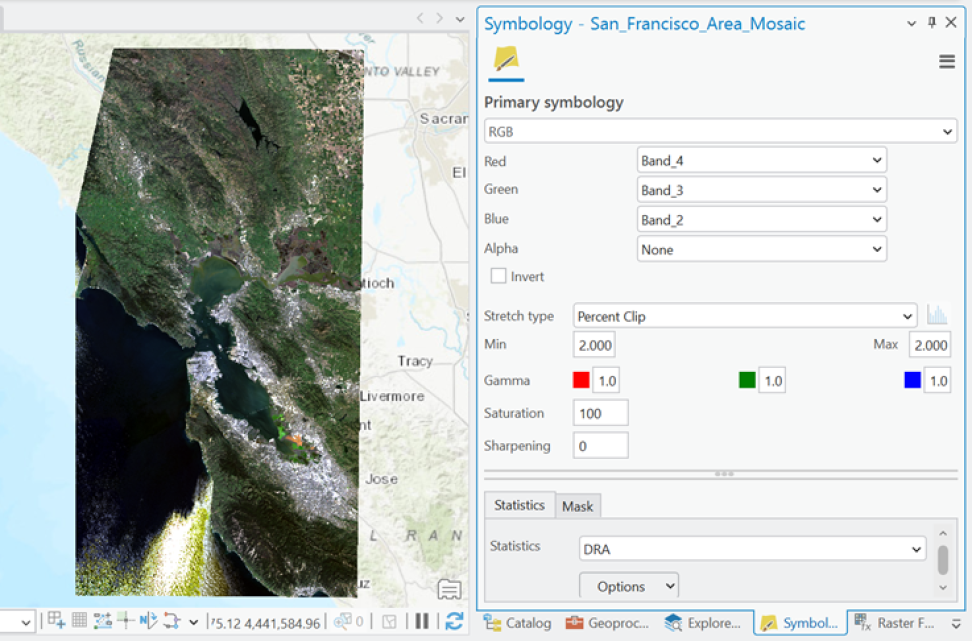Refresh the map view
This screenshot has height=641, width=972.
(x=454, y=621)
